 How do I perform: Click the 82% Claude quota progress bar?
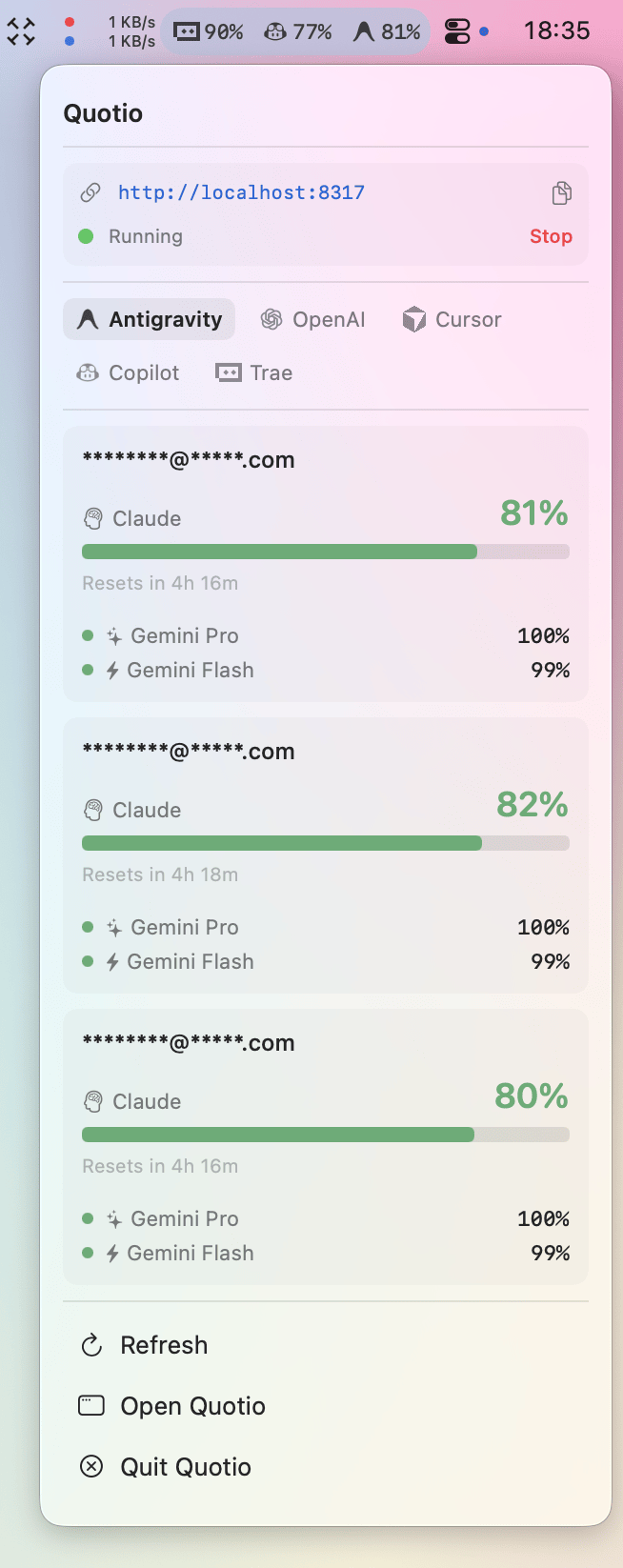[325, 843]
